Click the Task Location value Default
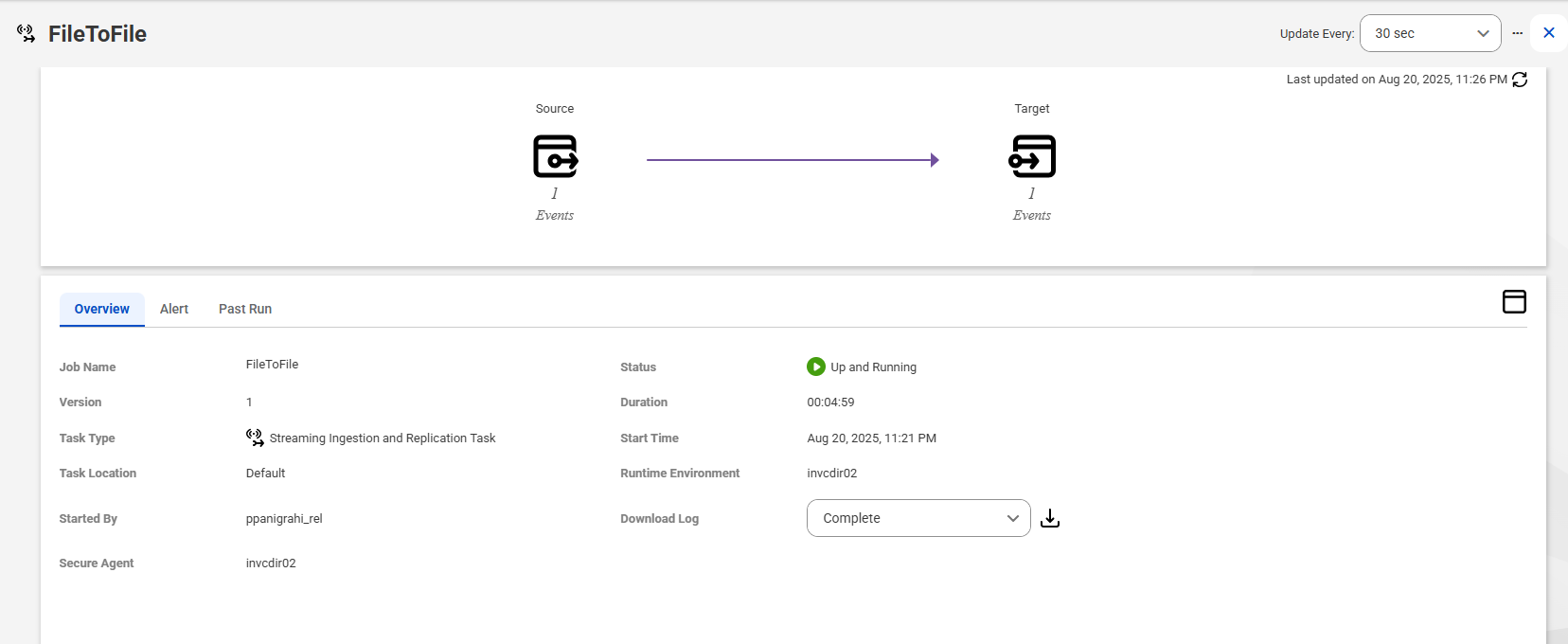This screenshot has height=644, width=1568. pos(265,474)
